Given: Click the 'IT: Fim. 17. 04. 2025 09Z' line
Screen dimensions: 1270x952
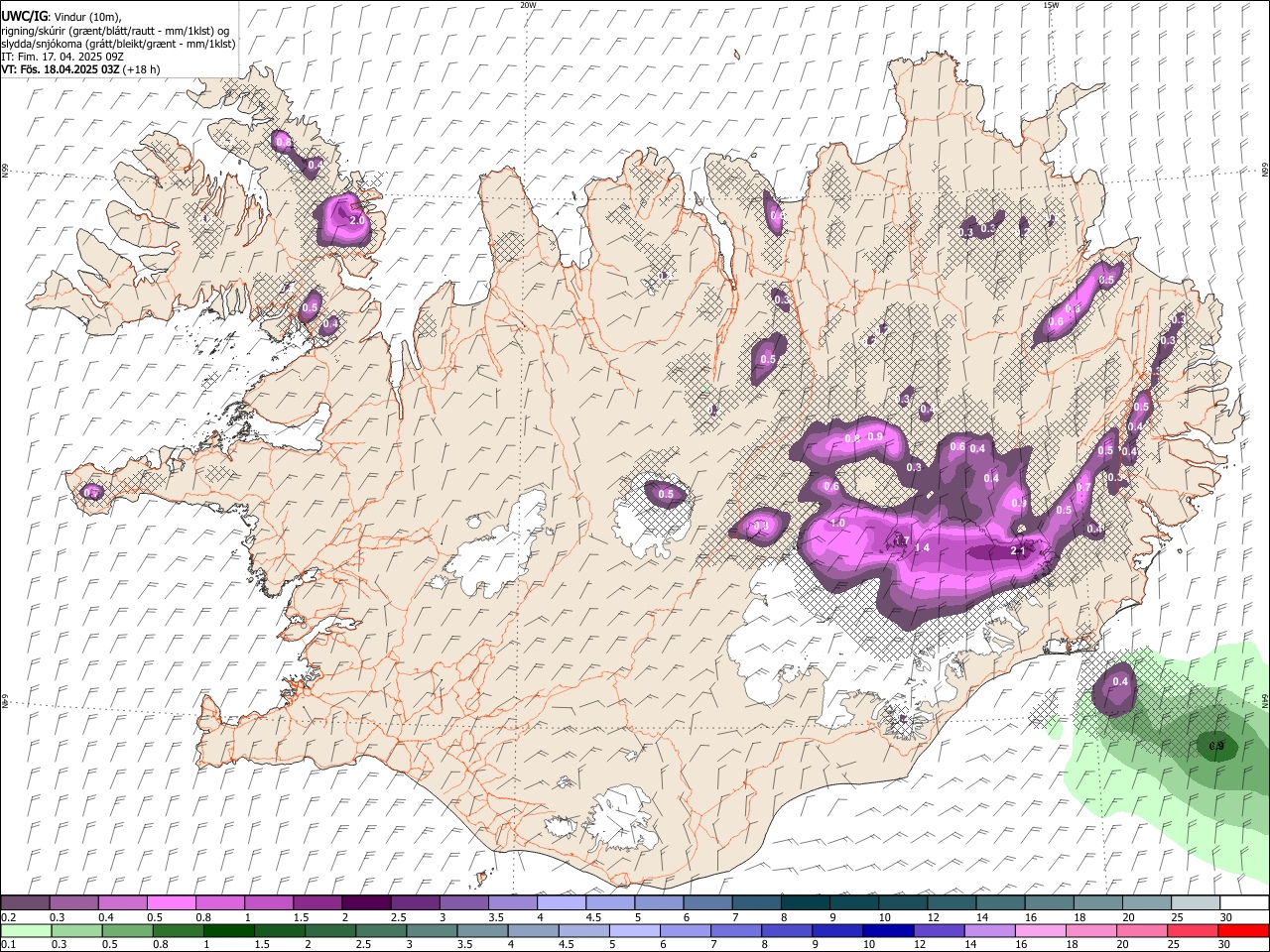Looking at the screenshot, I should [x=63, y=57].
